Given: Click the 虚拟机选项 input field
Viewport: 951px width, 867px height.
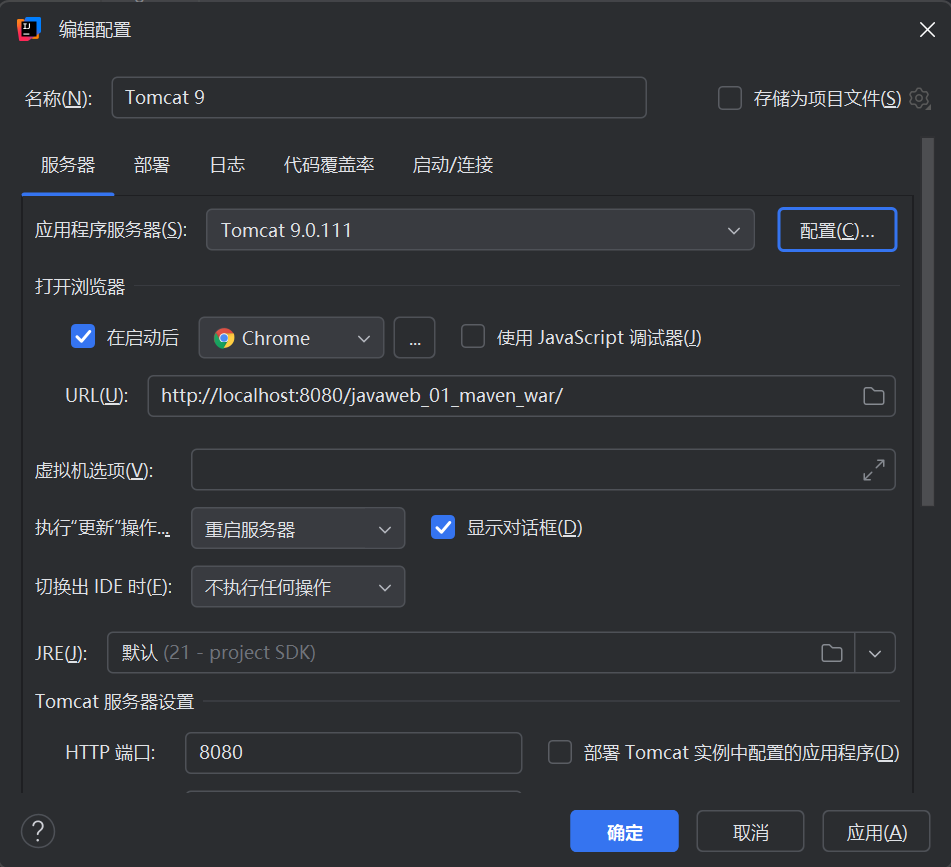Looking at the screenshot, I should click(x=543, y=470).
